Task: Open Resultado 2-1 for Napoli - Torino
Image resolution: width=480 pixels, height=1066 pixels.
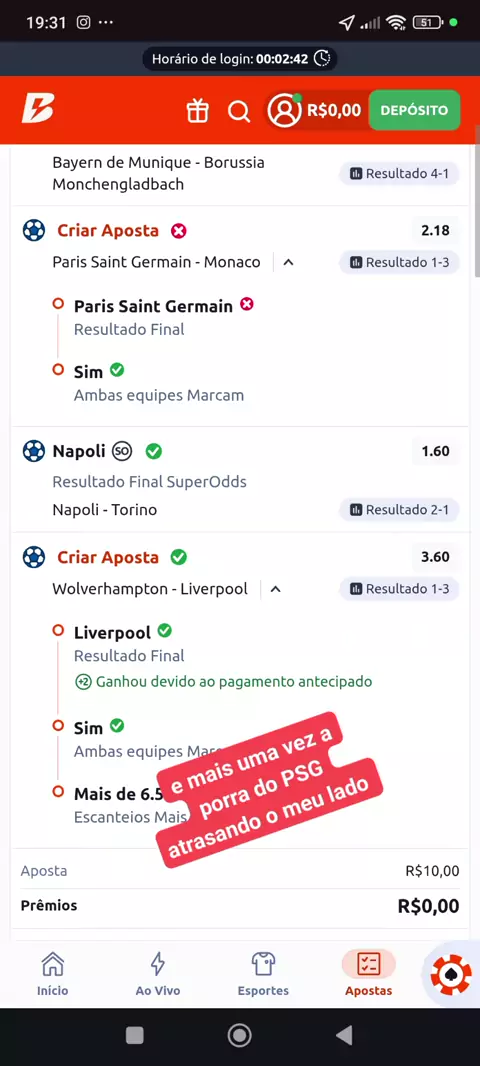Action: click(x=399, y=510)
